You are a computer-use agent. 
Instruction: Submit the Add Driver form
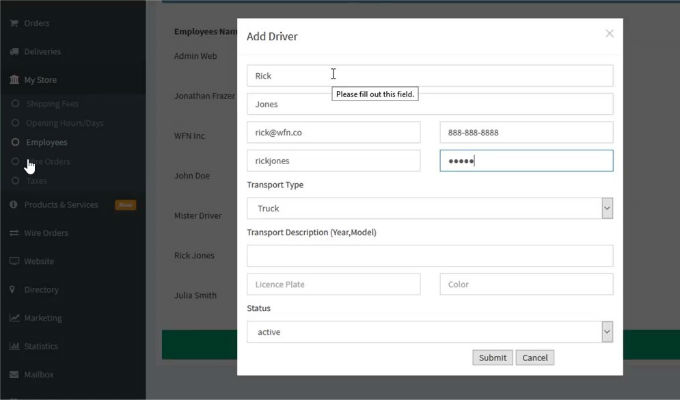[492, 357]
